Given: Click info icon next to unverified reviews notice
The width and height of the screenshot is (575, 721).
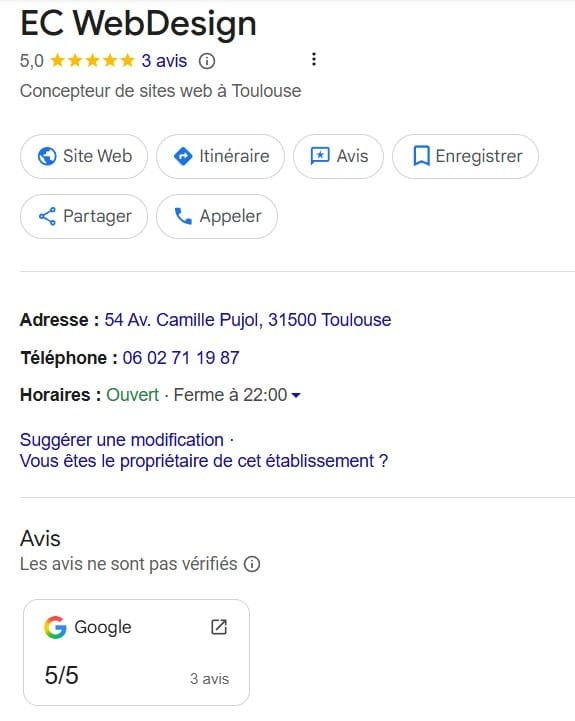Looking at the screenshot, I should pyautogui.click(x=252, y=564).
